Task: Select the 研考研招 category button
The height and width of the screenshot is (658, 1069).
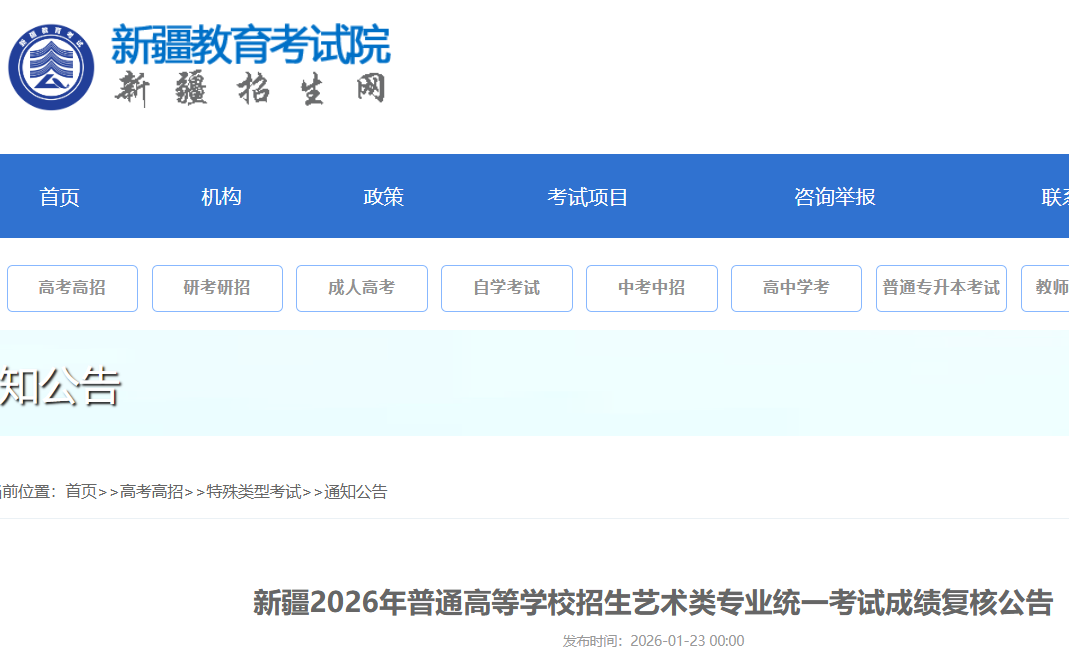Action: click(217, 288)
